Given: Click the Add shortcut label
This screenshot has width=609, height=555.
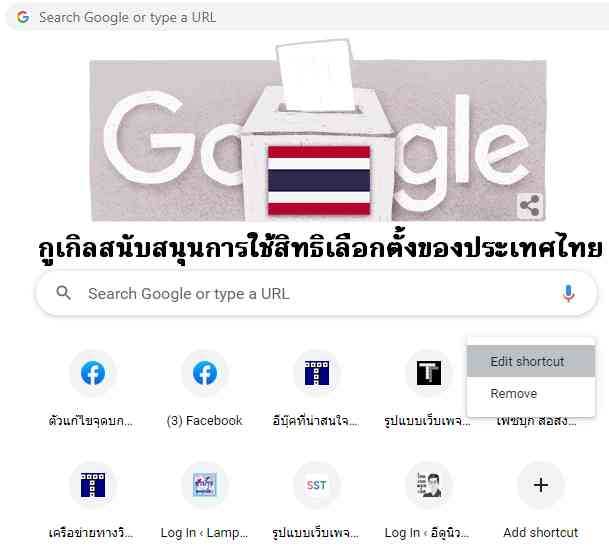Looking at the screenshot, I should tap(541, 532).
